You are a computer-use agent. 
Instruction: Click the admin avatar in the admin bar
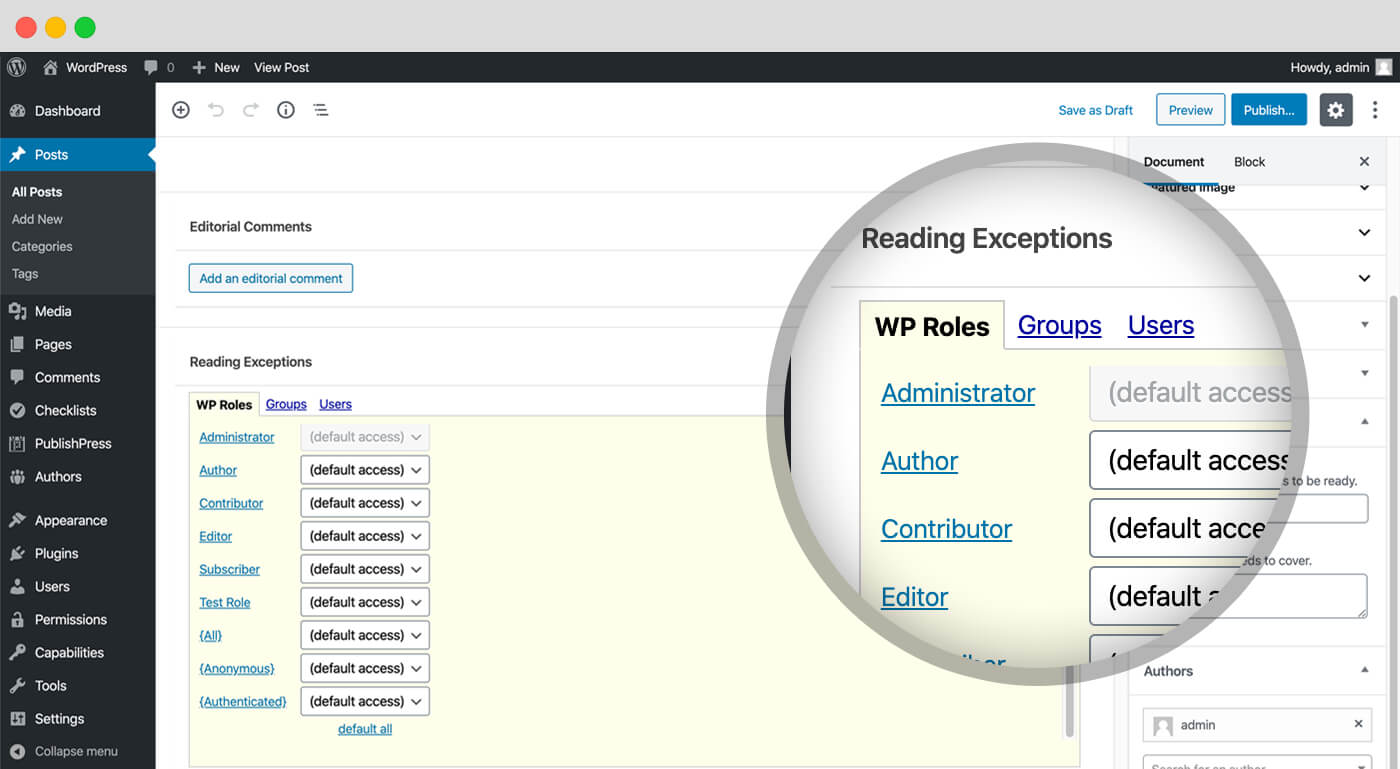tap(1383, 67)
